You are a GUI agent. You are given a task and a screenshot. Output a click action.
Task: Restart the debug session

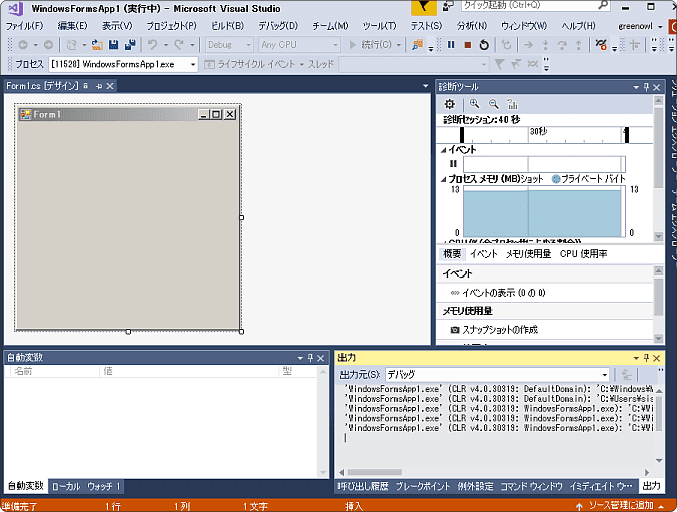click(484, 44)
